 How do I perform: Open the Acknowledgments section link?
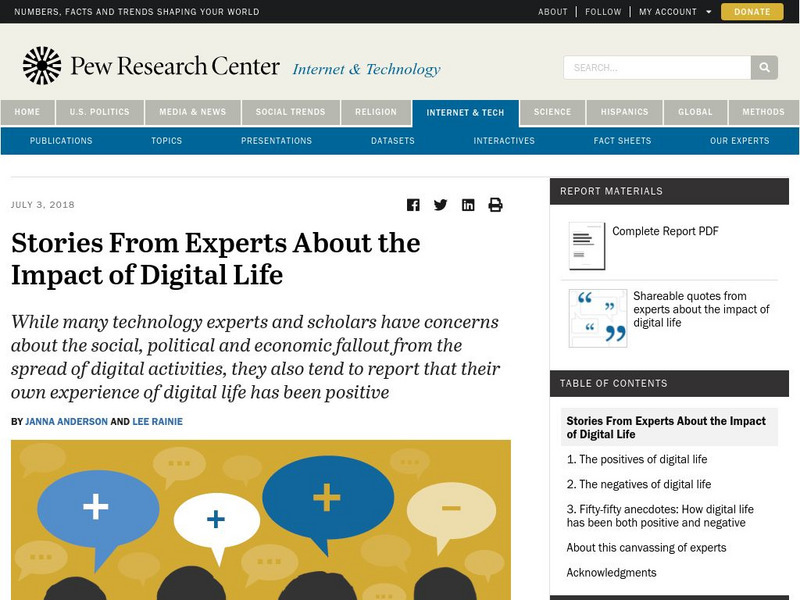click(611, 573)
